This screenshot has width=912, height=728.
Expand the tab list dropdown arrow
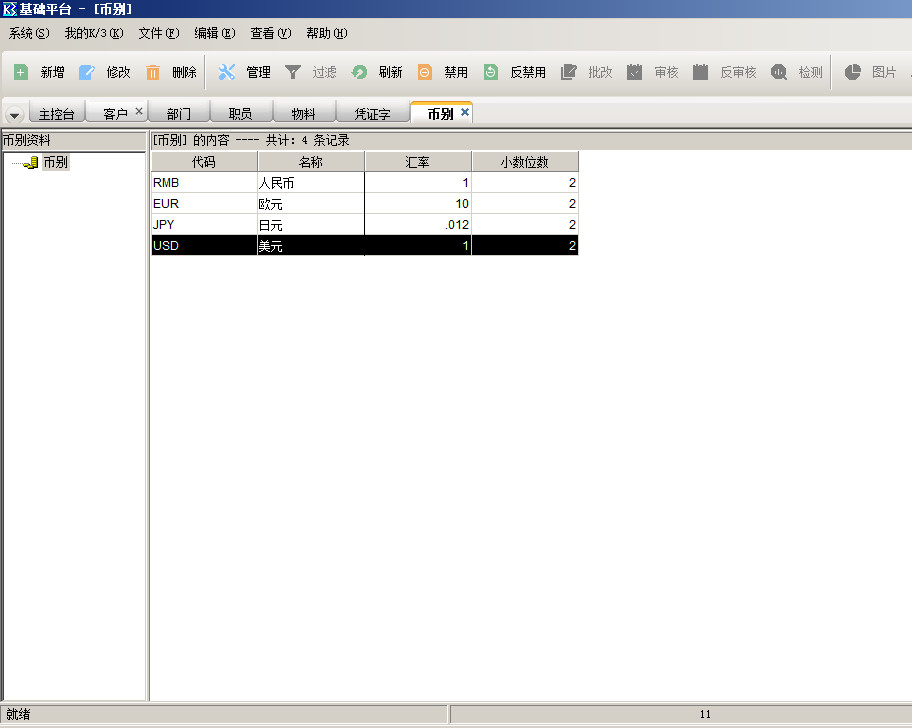tap(14, 114)
